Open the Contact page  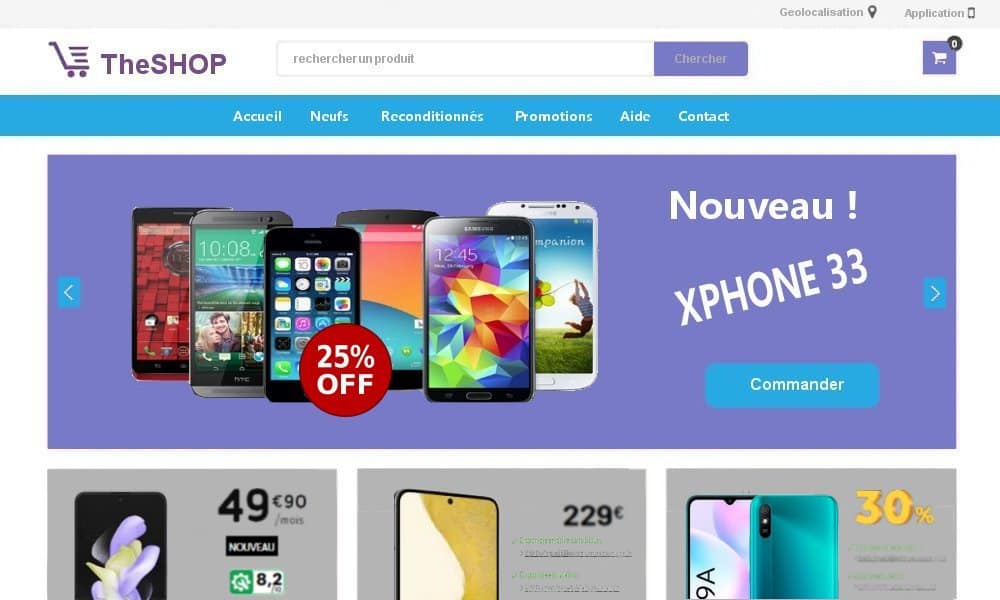(703, 116)
